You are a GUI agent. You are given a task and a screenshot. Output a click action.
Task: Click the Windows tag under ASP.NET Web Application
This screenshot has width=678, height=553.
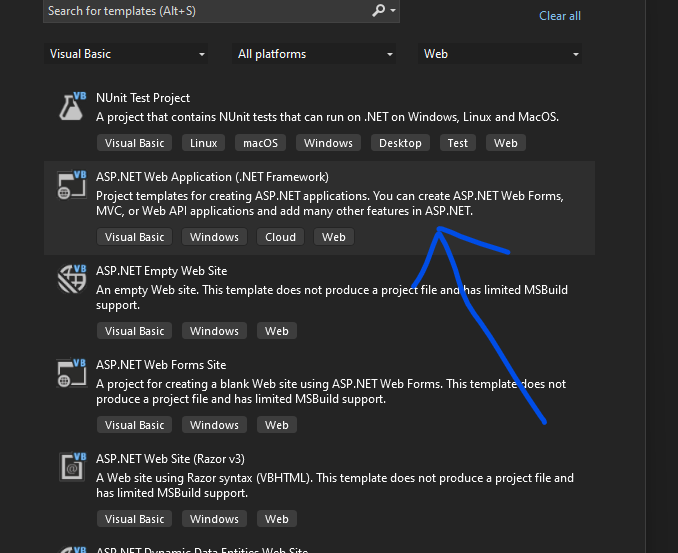point(214,237)
